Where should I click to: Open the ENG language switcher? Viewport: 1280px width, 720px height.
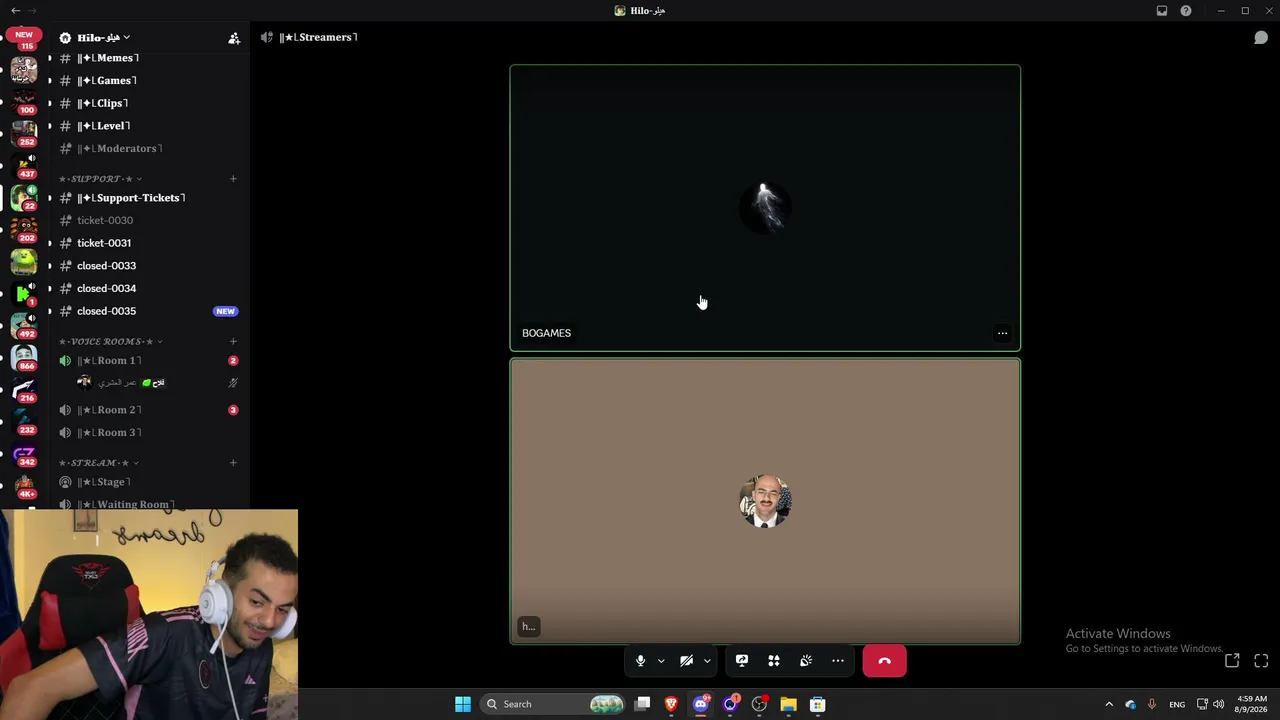pyautogui.click(x=1177, y=704)
